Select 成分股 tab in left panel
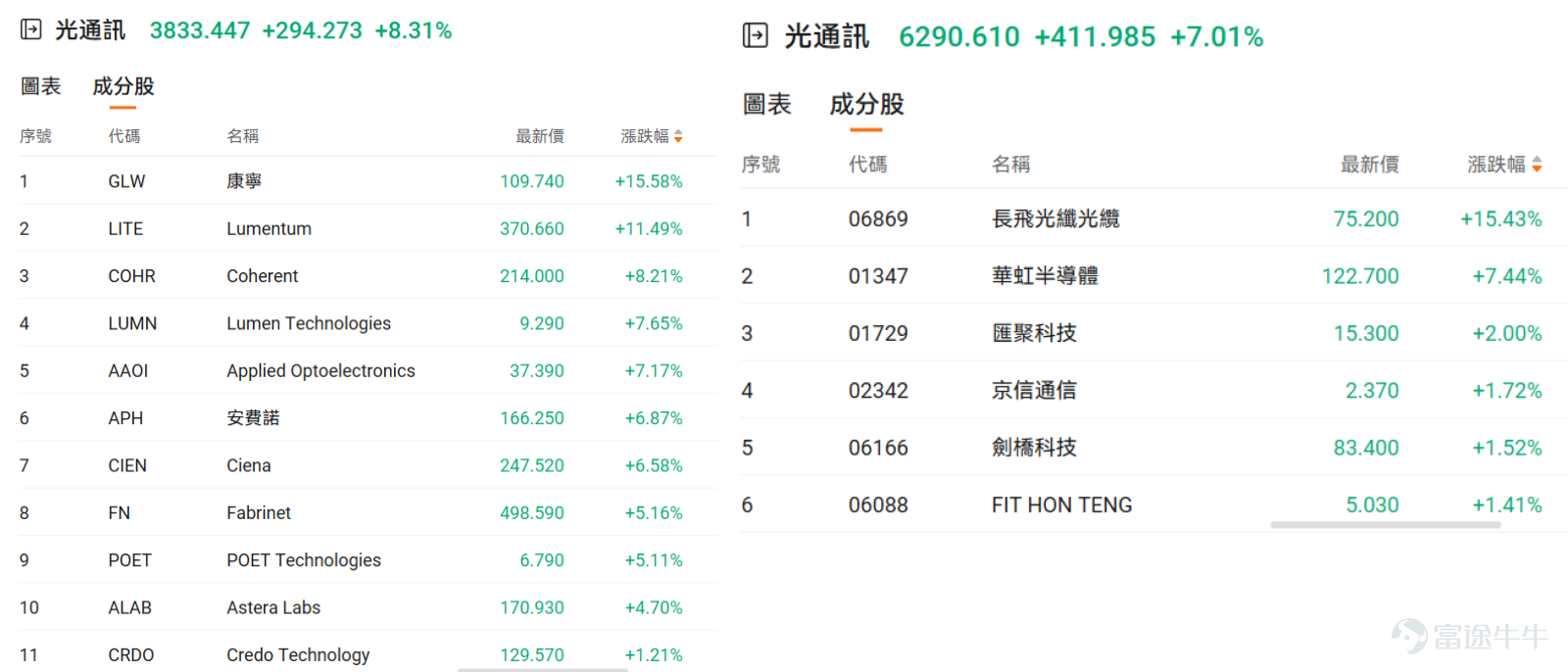The height and width of the screenshot is (672, 1568). pyautogui.click(x=123, y=86)
